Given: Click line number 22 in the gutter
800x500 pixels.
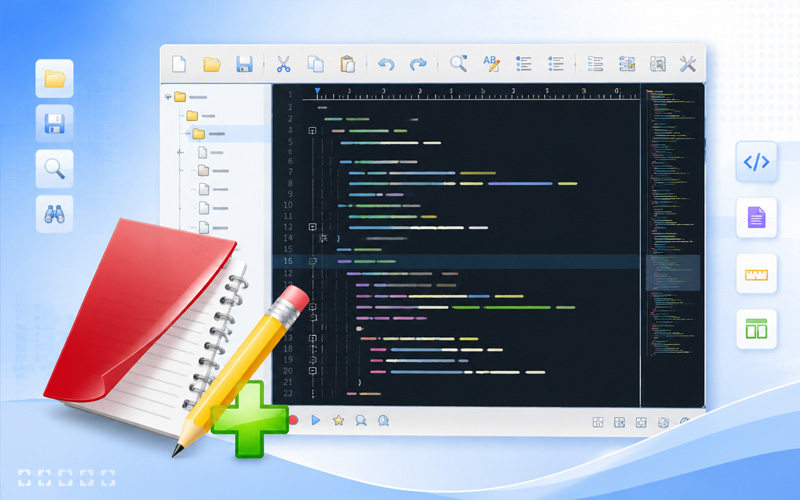Looking at the screenshot, I should (288, 393).
